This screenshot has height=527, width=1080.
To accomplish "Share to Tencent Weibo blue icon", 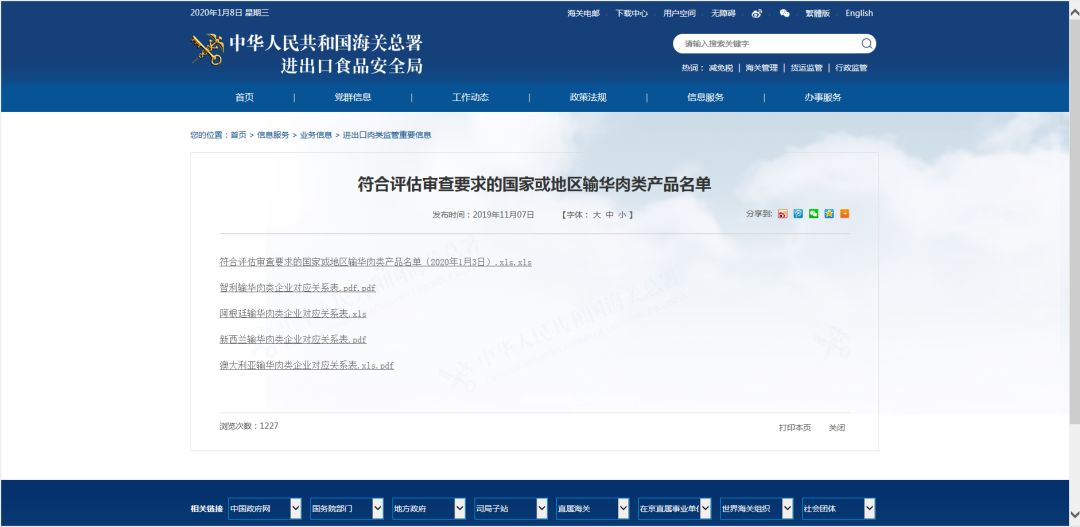I will click(x=798, y=214).
